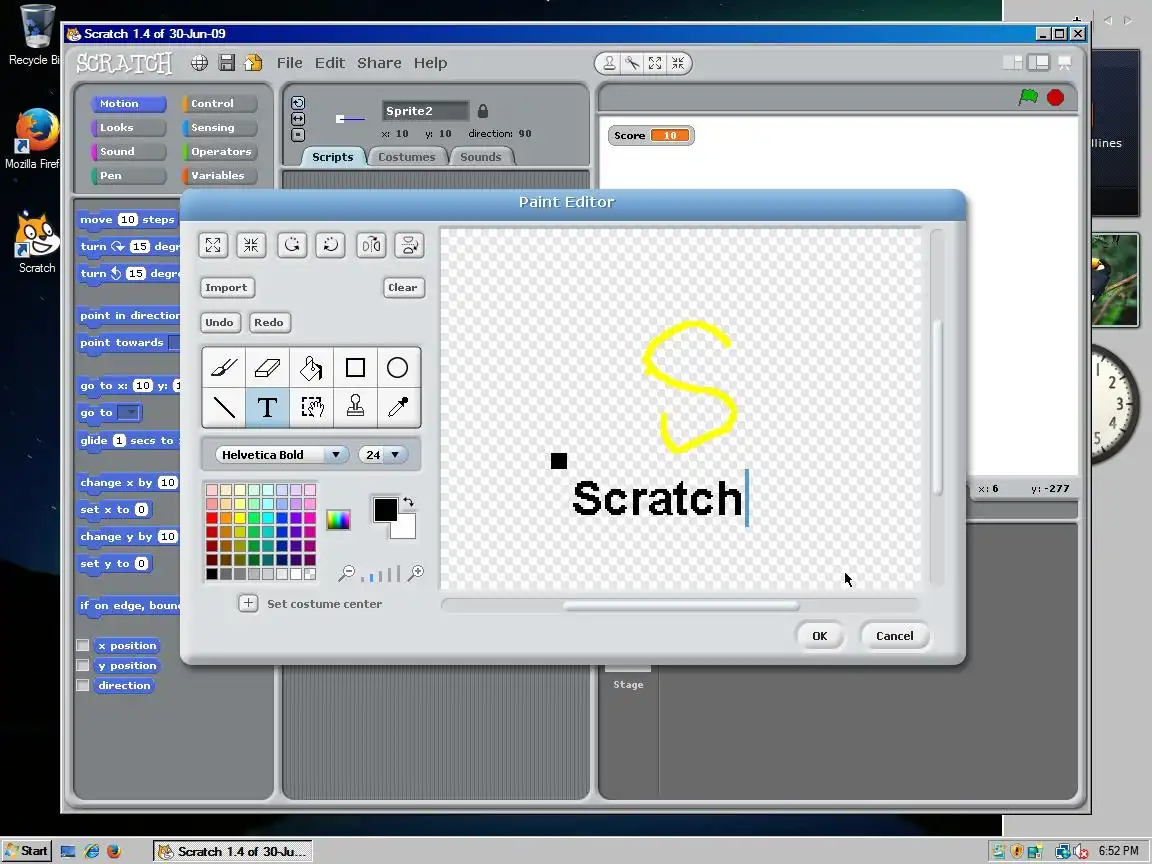1152x864 pixels.
Task: Click the green flag to start
Action: [x=1028, y=97]
